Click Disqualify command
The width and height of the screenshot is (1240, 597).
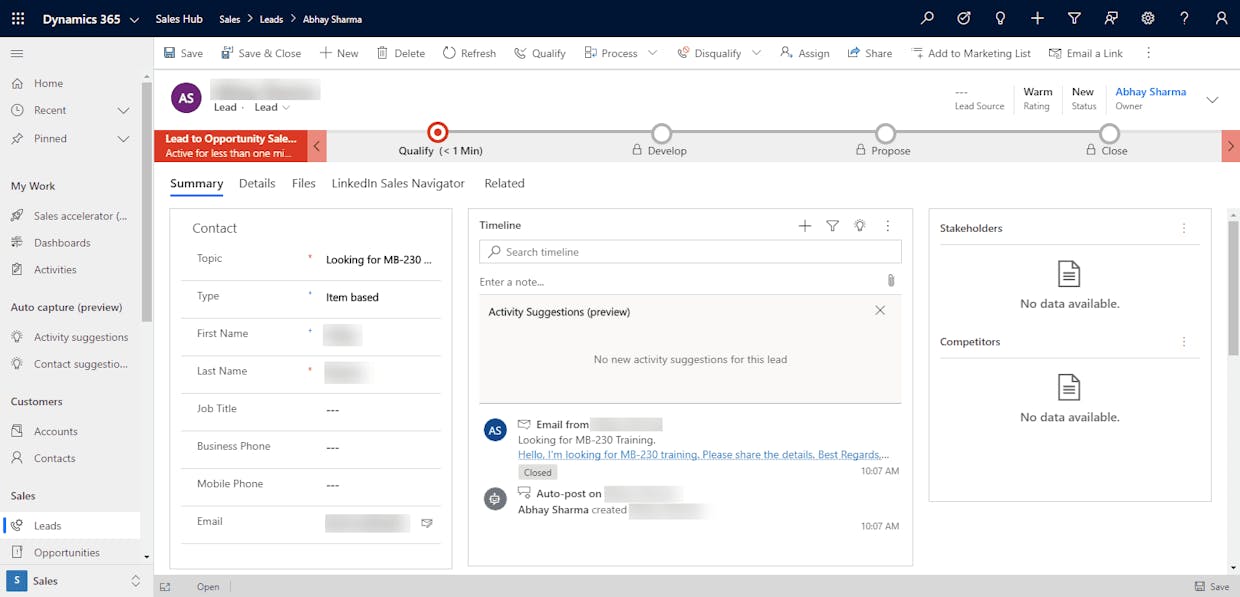(x=709, y=53)
